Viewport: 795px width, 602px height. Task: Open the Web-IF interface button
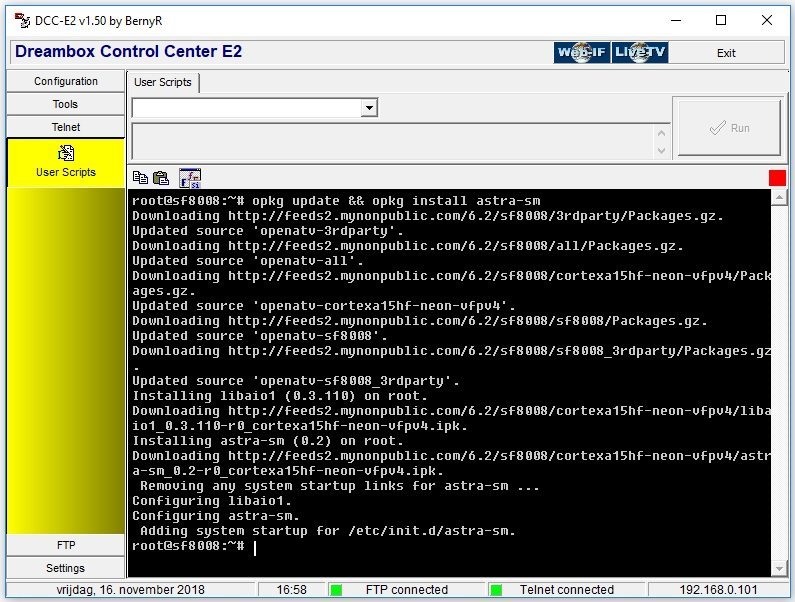pyautogui.click(x=581, y=52)
